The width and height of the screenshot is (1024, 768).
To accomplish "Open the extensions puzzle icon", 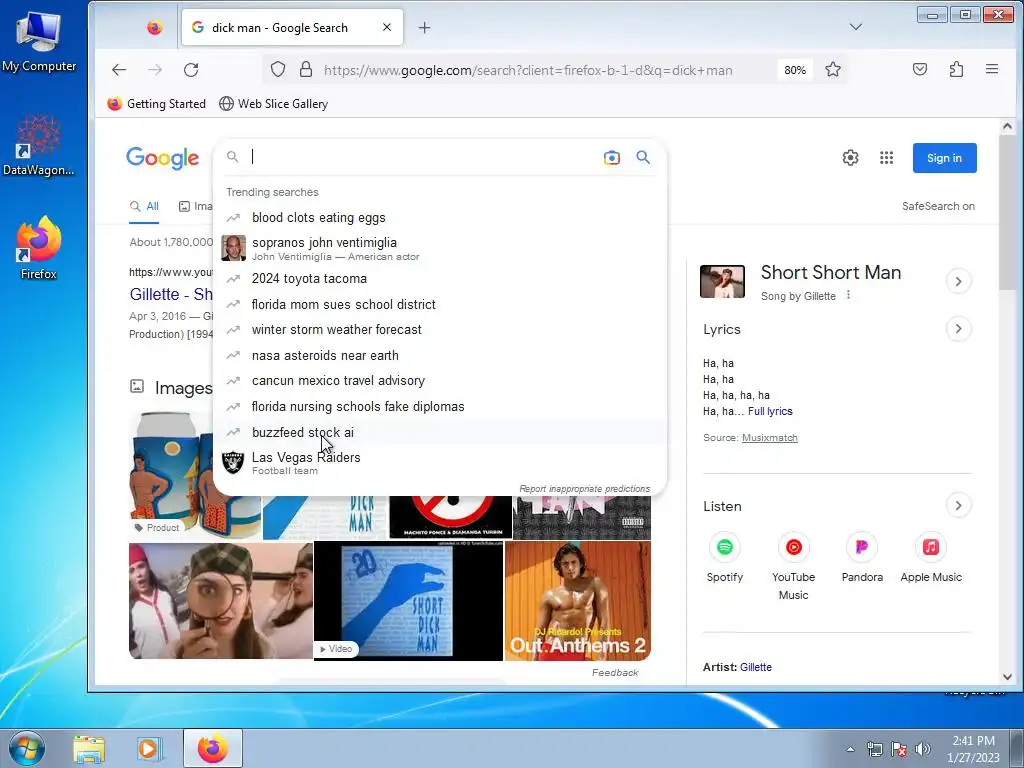I will 956,69.
